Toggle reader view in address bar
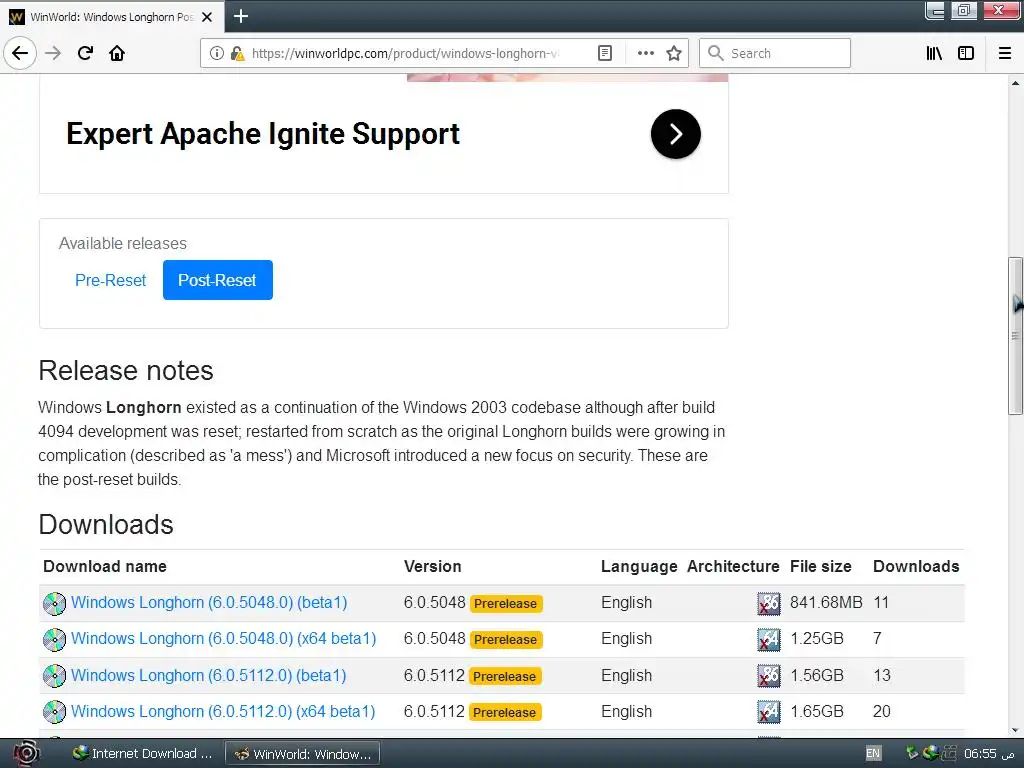Screen dimensions: 1024x768 605,53
